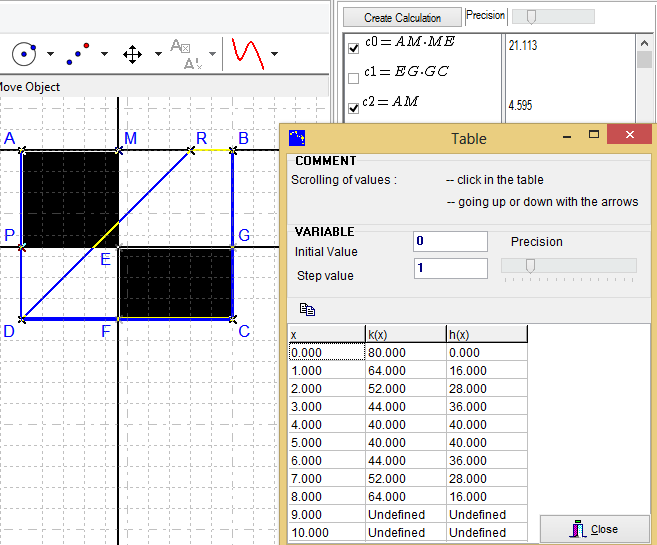Viewport: 657px width, 545px height.
Task: Click the Create Calculation button
Action: pyautogui.click(x=402, y=18)
